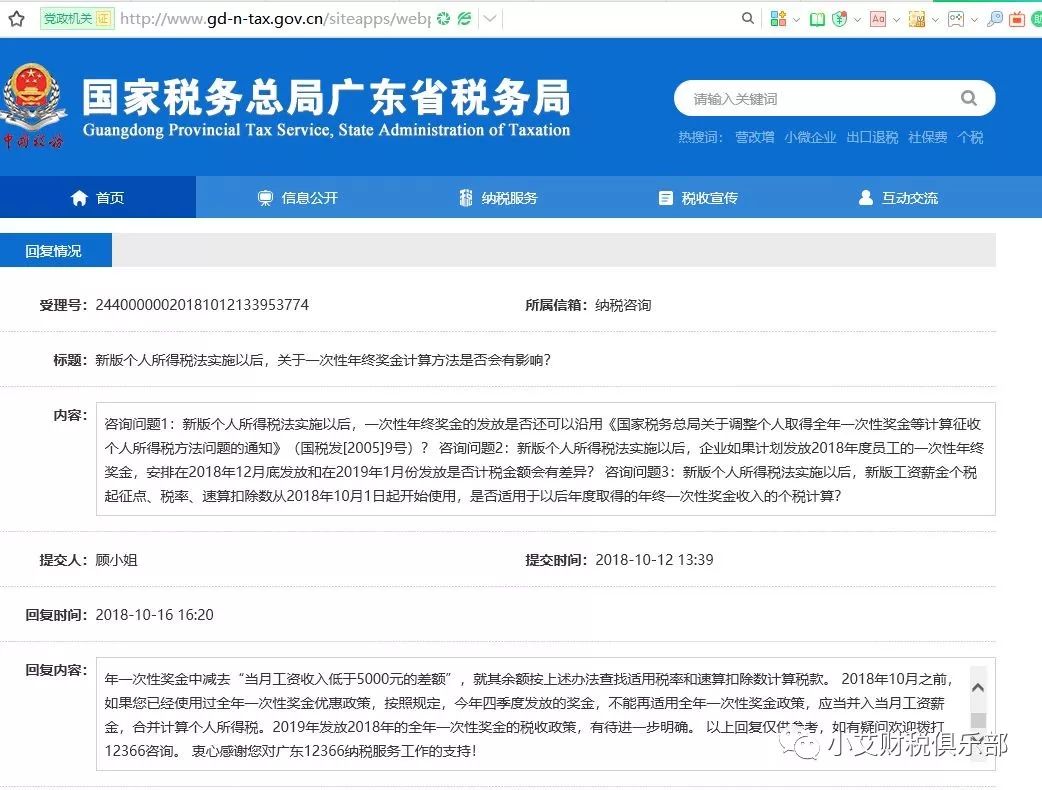Expand the arrow beside the Aa translate icon

(896, 19)
